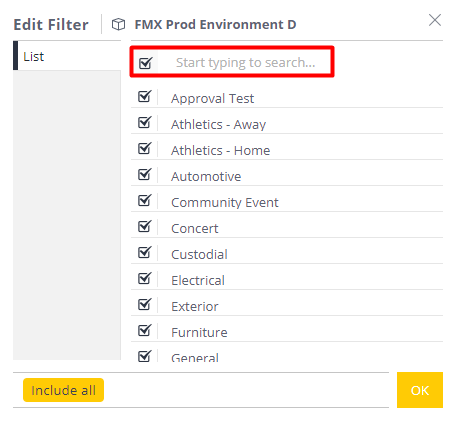This screenshot has height=421, width=456.
Task: Uncheck the Electrical checkbox
Action: (x=145, y=279)
